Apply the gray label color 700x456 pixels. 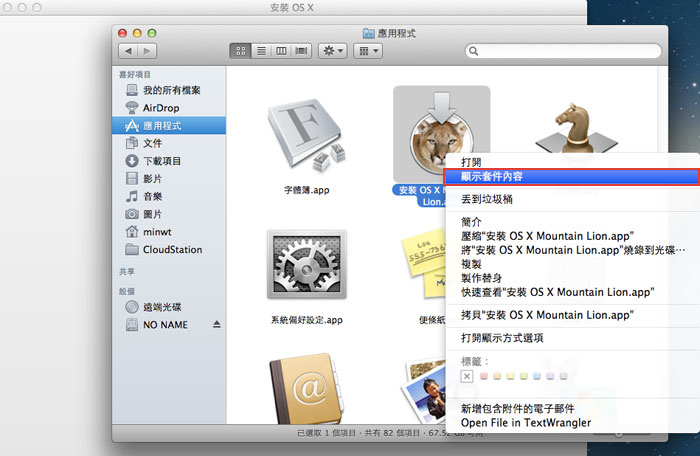coord(563,376)
